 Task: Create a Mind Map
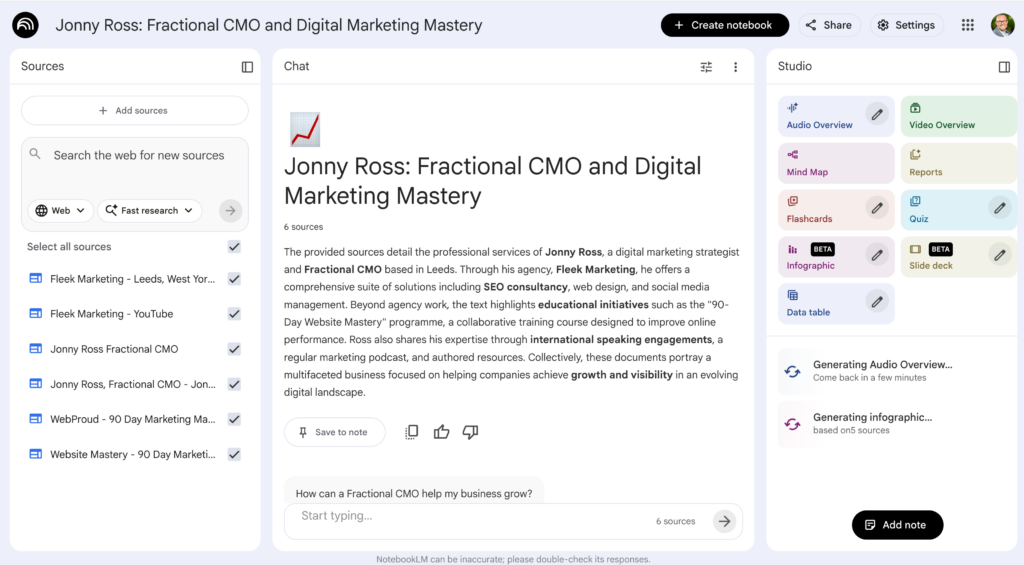point(836,163)
